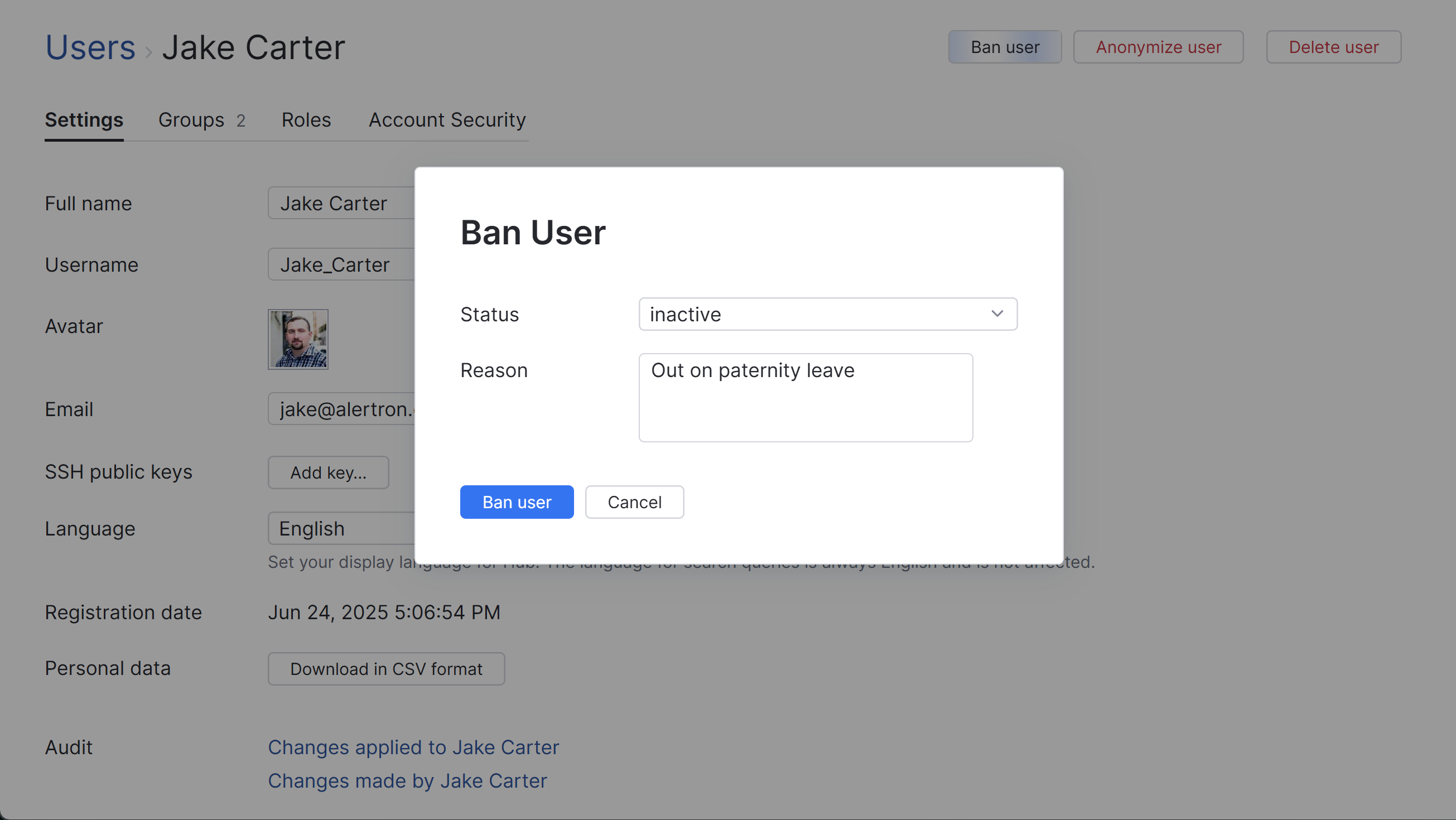Screen dimensions: 1456x820
Task: Open 'Changes applied to Jake Carter' audit link
Action: [x=413, y=746]
